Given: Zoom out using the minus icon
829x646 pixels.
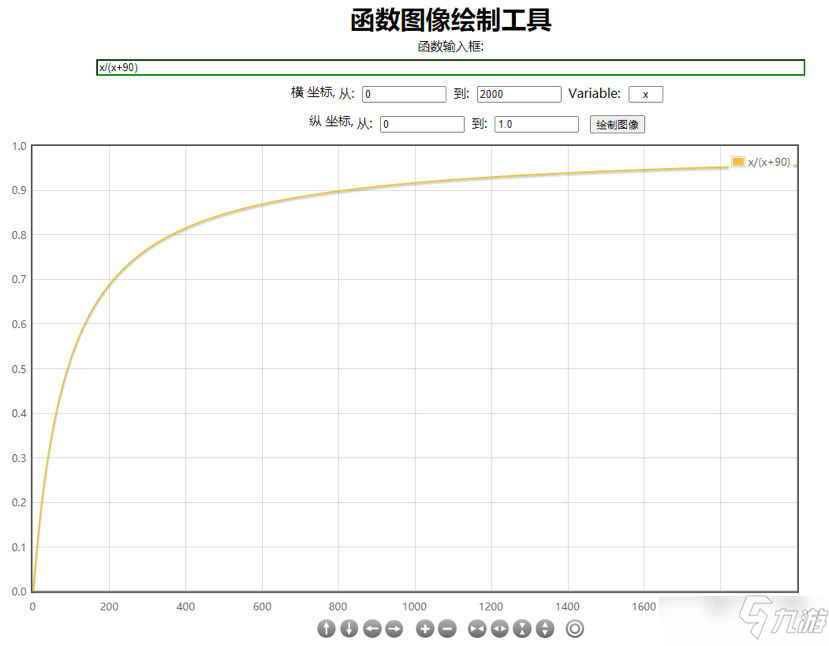Looking at the screenshot, I should click(447, 629).
